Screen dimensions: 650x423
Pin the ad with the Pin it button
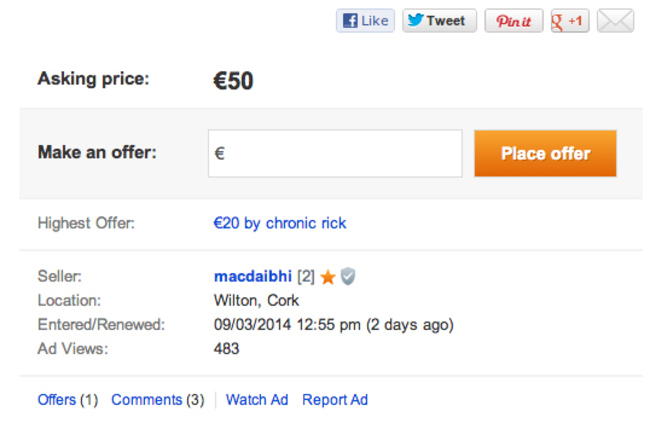tap(514, 21)
